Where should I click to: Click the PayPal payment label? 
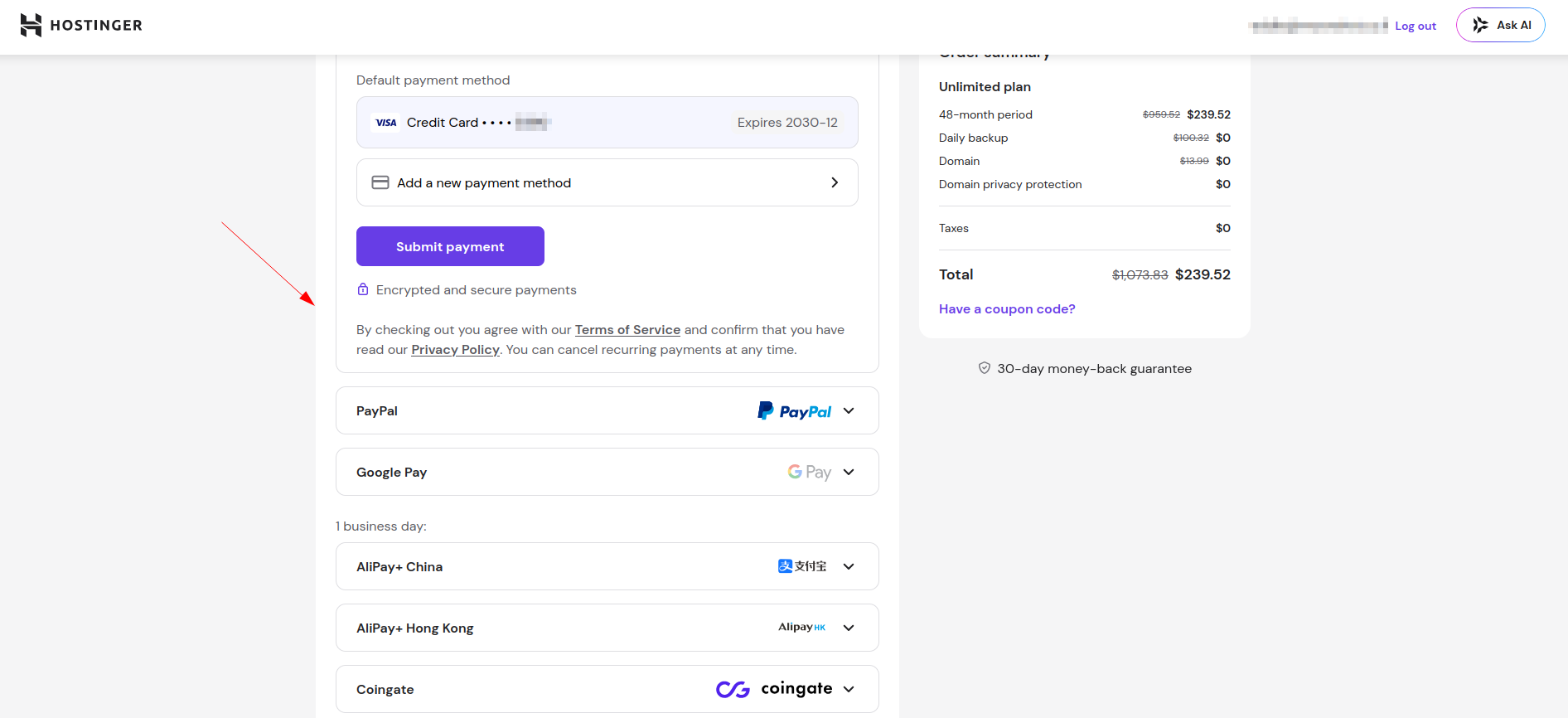point(377,411)
